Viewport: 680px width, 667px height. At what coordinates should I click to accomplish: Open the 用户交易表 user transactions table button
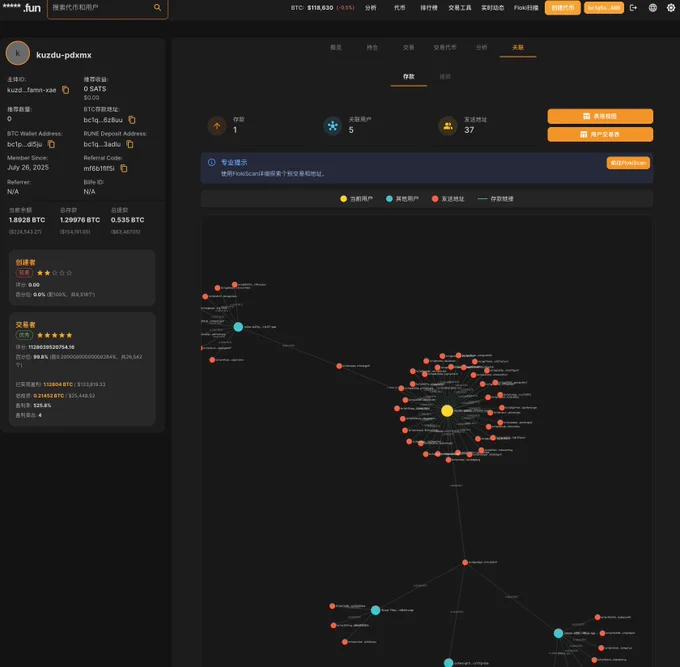[x=600, y=134]
